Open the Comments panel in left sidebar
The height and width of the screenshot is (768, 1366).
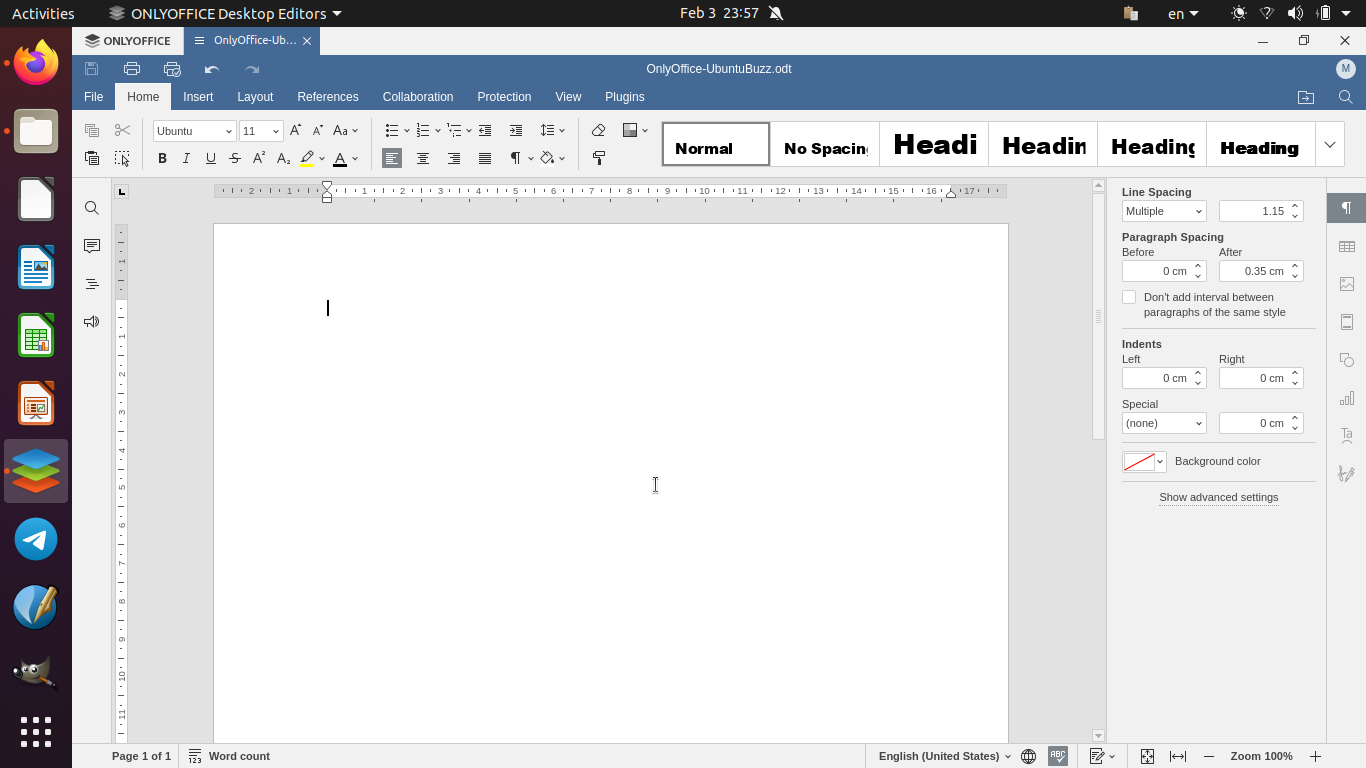pyautogui.click(x=92, y=246)
